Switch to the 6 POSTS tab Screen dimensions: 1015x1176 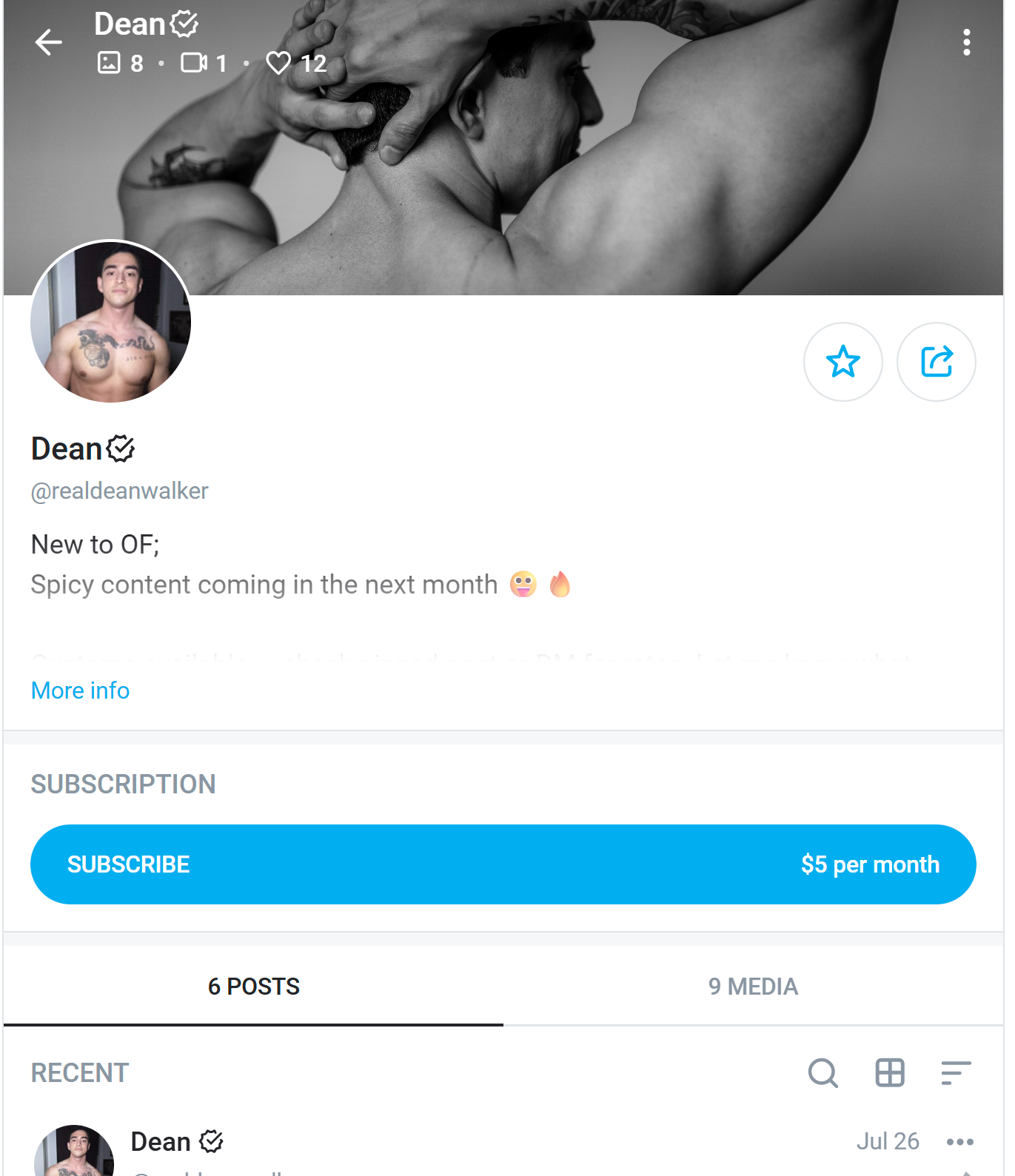pos(253,987)
